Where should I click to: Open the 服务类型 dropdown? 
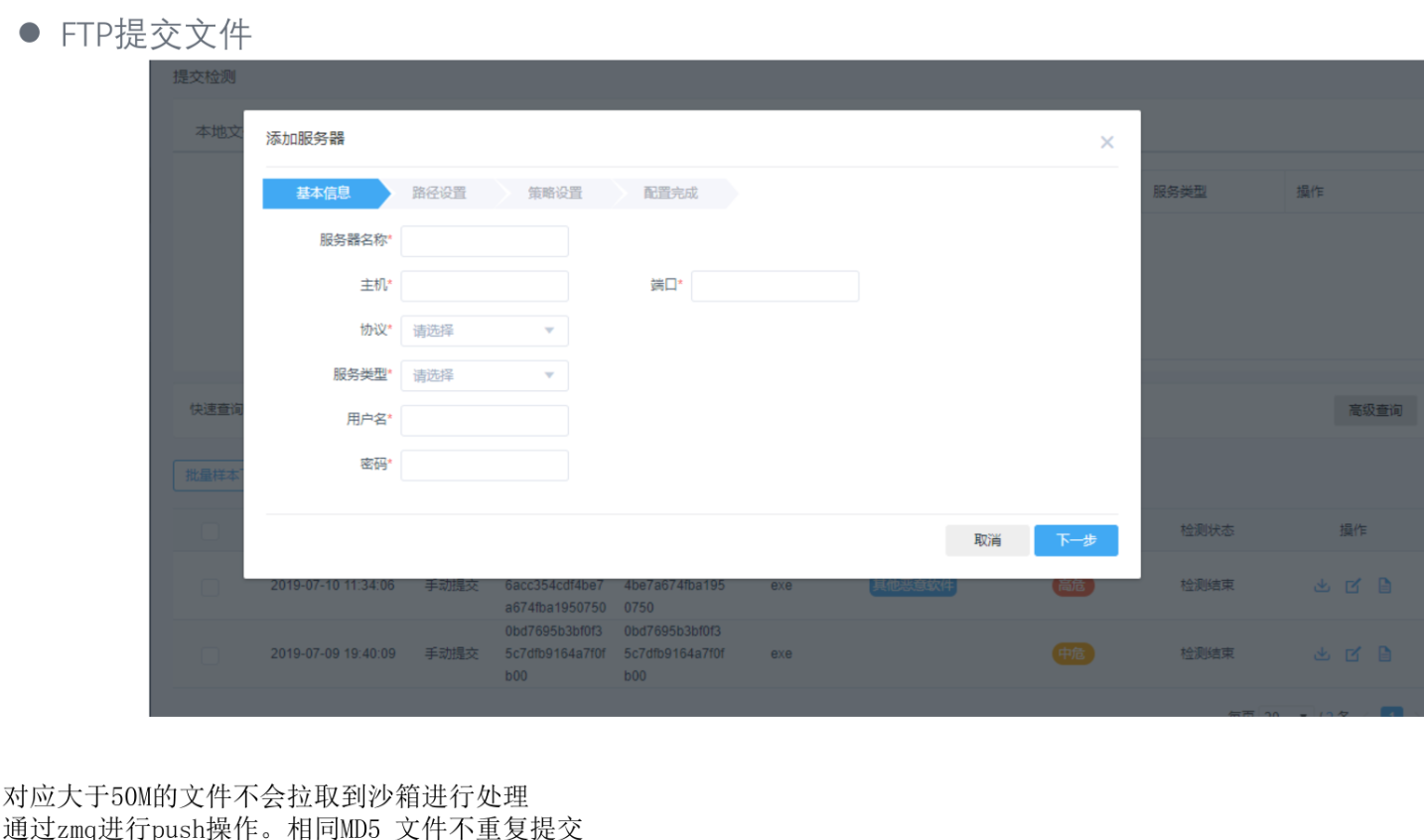485,375
